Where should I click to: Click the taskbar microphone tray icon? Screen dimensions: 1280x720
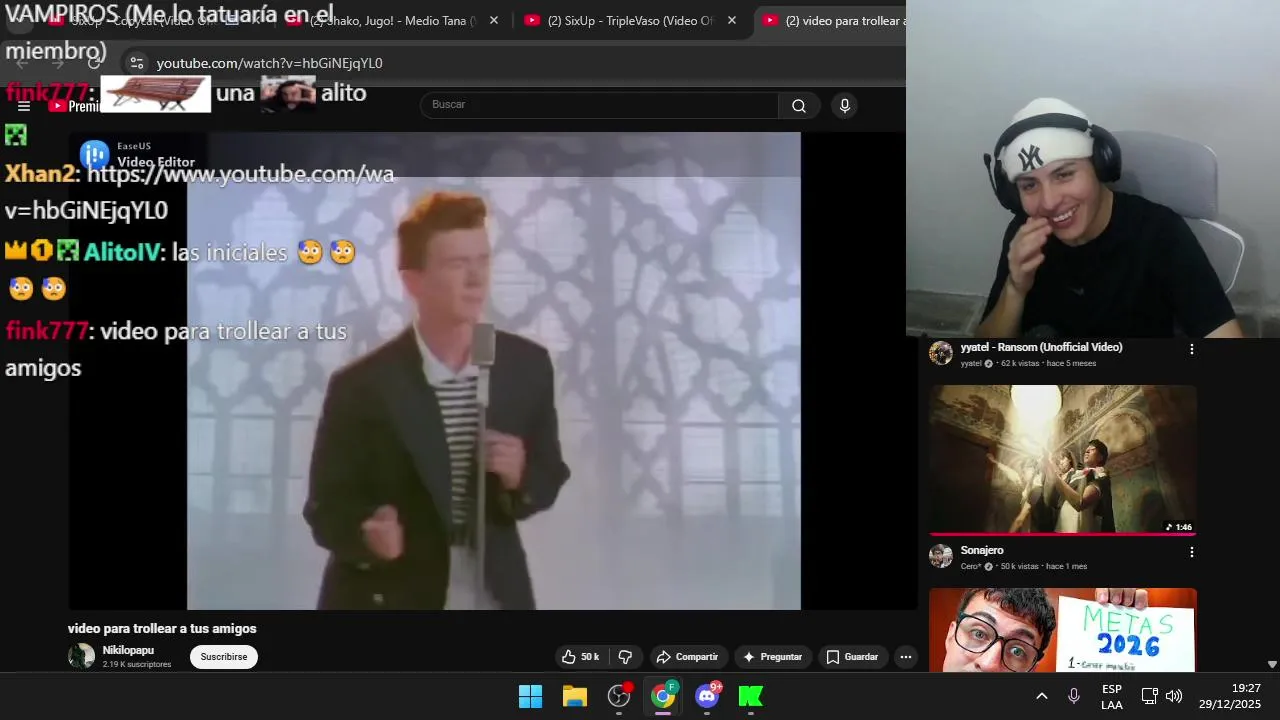tap(1074, 696)
